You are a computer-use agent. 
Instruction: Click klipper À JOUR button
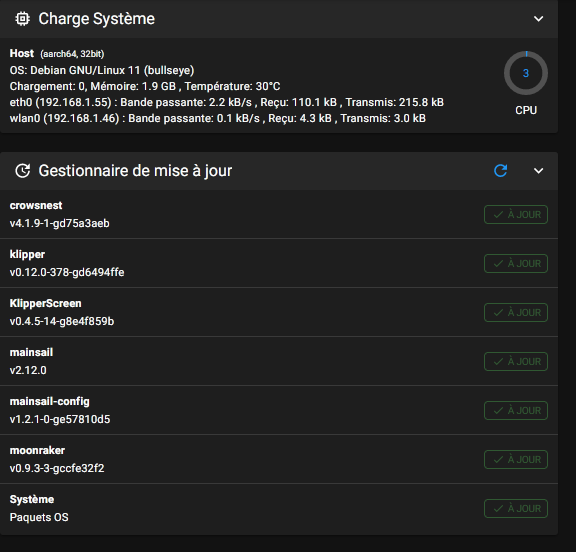516,263
